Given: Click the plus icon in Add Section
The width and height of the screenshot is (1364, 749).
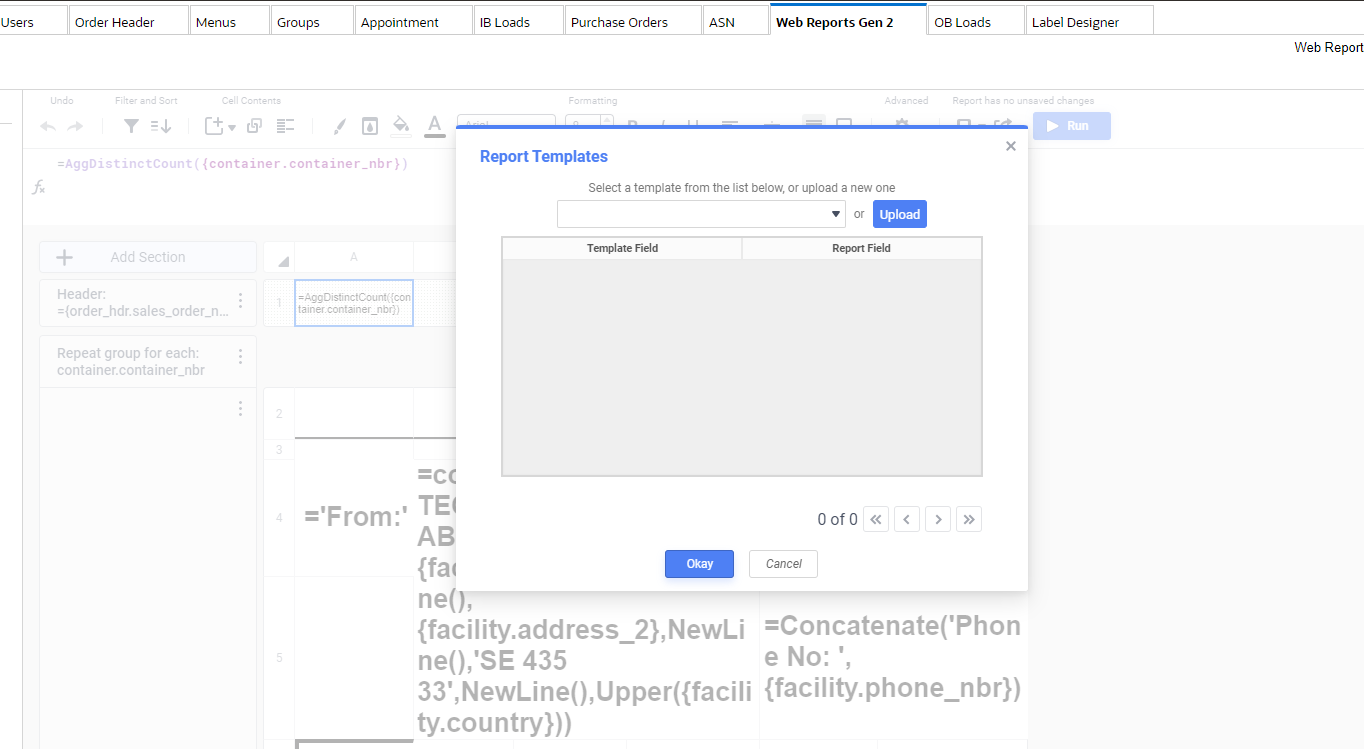Looking at the screenshot, I should [x=64, y=257].
